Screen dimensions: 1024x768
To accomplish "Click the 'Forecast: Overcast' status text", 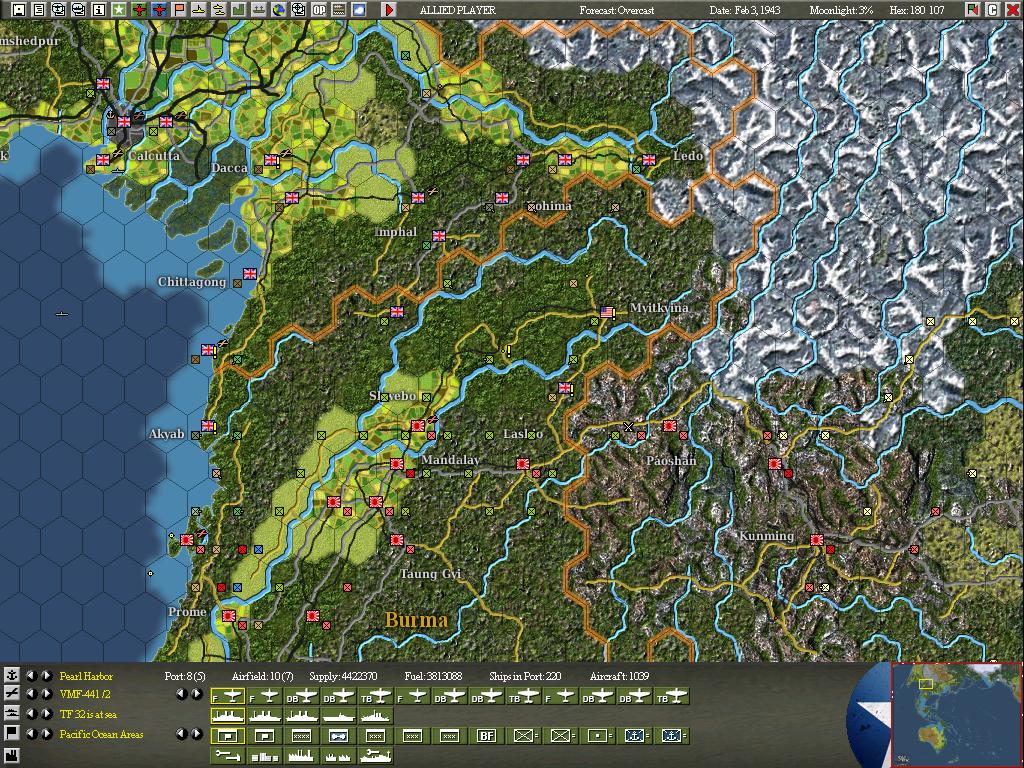I will (617, 10).
